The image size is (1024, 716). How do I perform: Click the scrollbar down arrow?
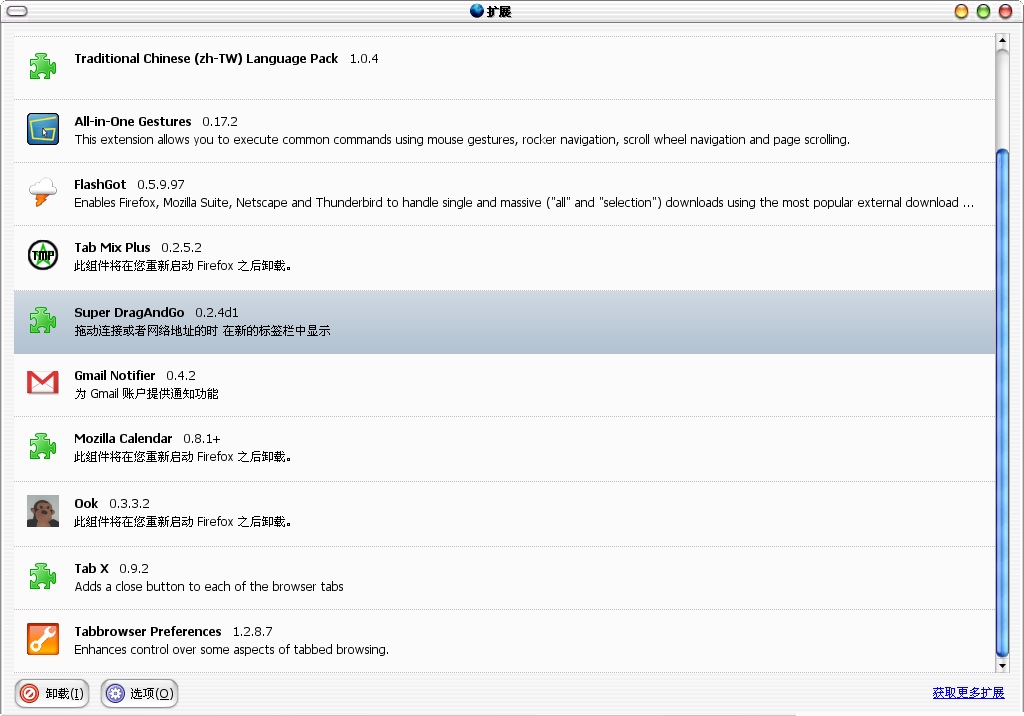click(x=1002, y=666)
